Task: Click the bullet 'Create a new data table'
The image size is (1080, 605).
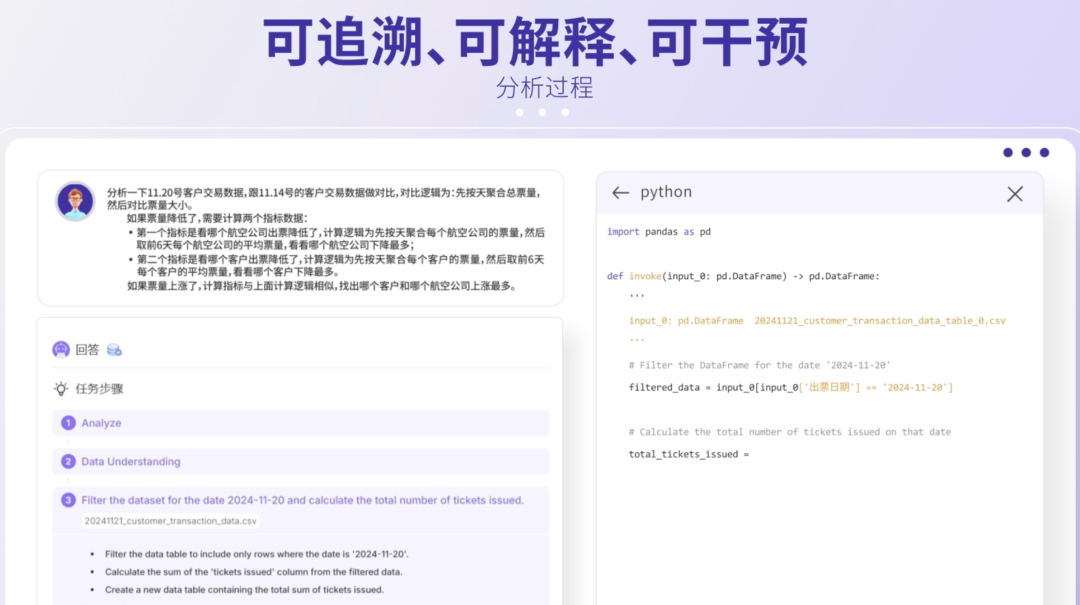Action: pos(245,590)
